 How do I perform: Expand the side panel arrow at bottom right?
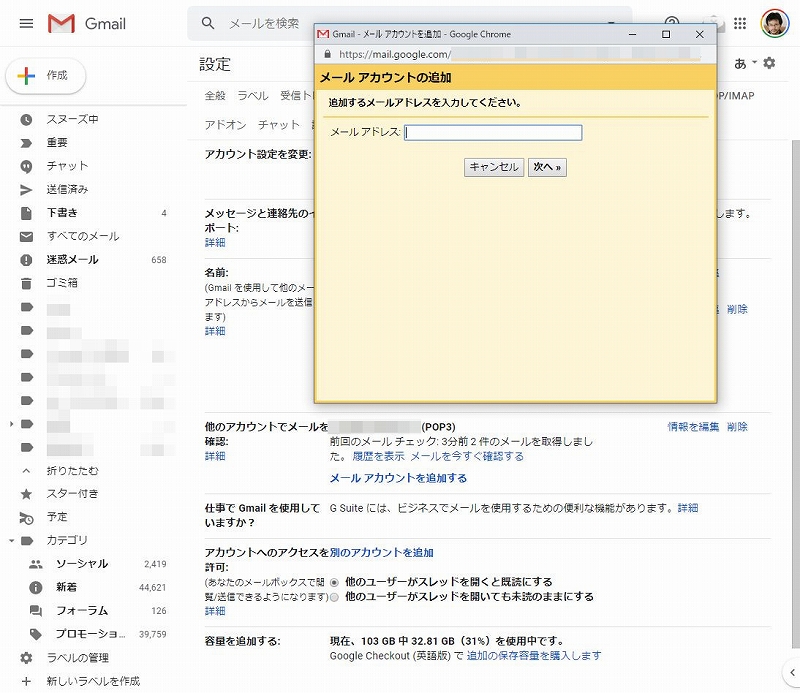(792, 673)
